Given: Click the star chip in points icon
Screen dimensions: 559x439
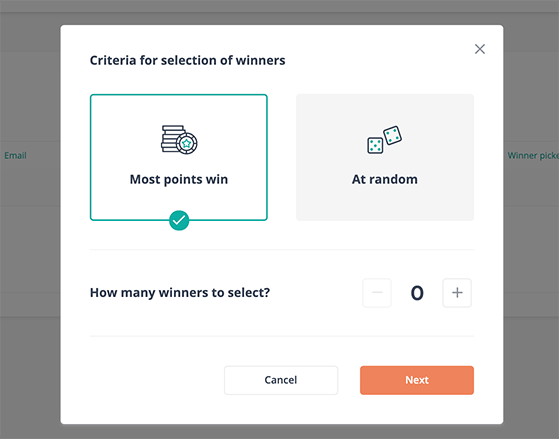Looking at the screenshot, I should point(187,143).
